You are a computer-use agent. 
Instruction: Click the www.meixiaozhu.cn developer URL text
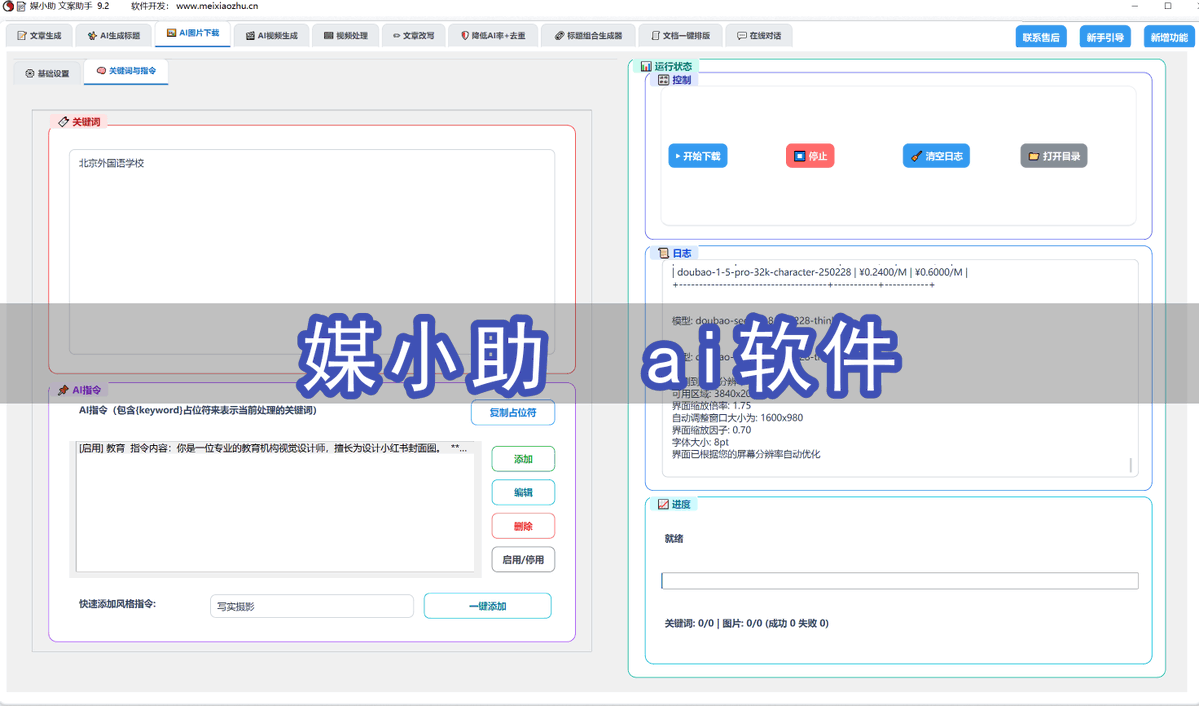(217, 6)
